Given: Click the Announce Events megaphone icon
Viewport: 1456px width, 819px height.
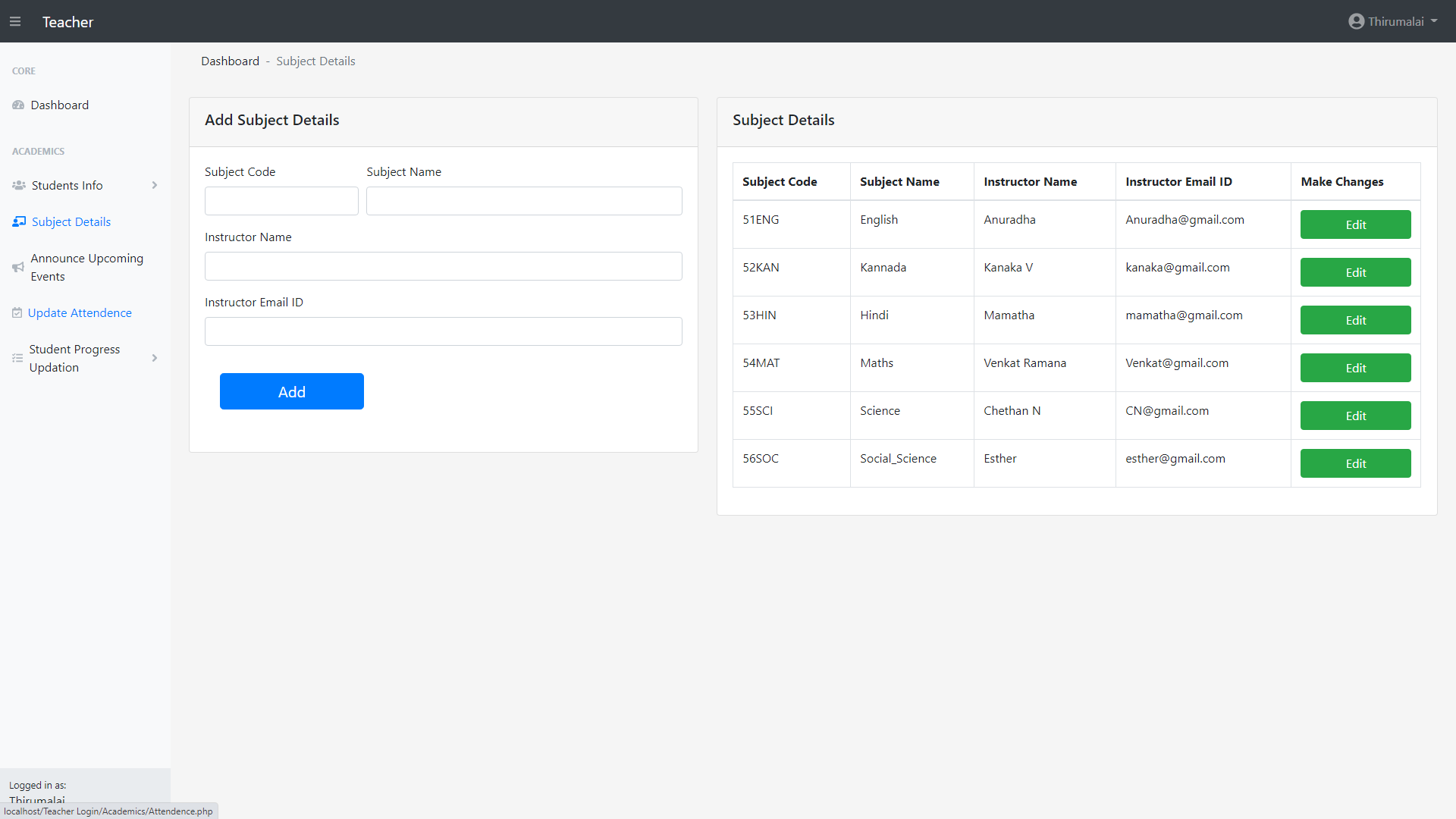Looking at the screenshot, I should click(x=18, y=268).
